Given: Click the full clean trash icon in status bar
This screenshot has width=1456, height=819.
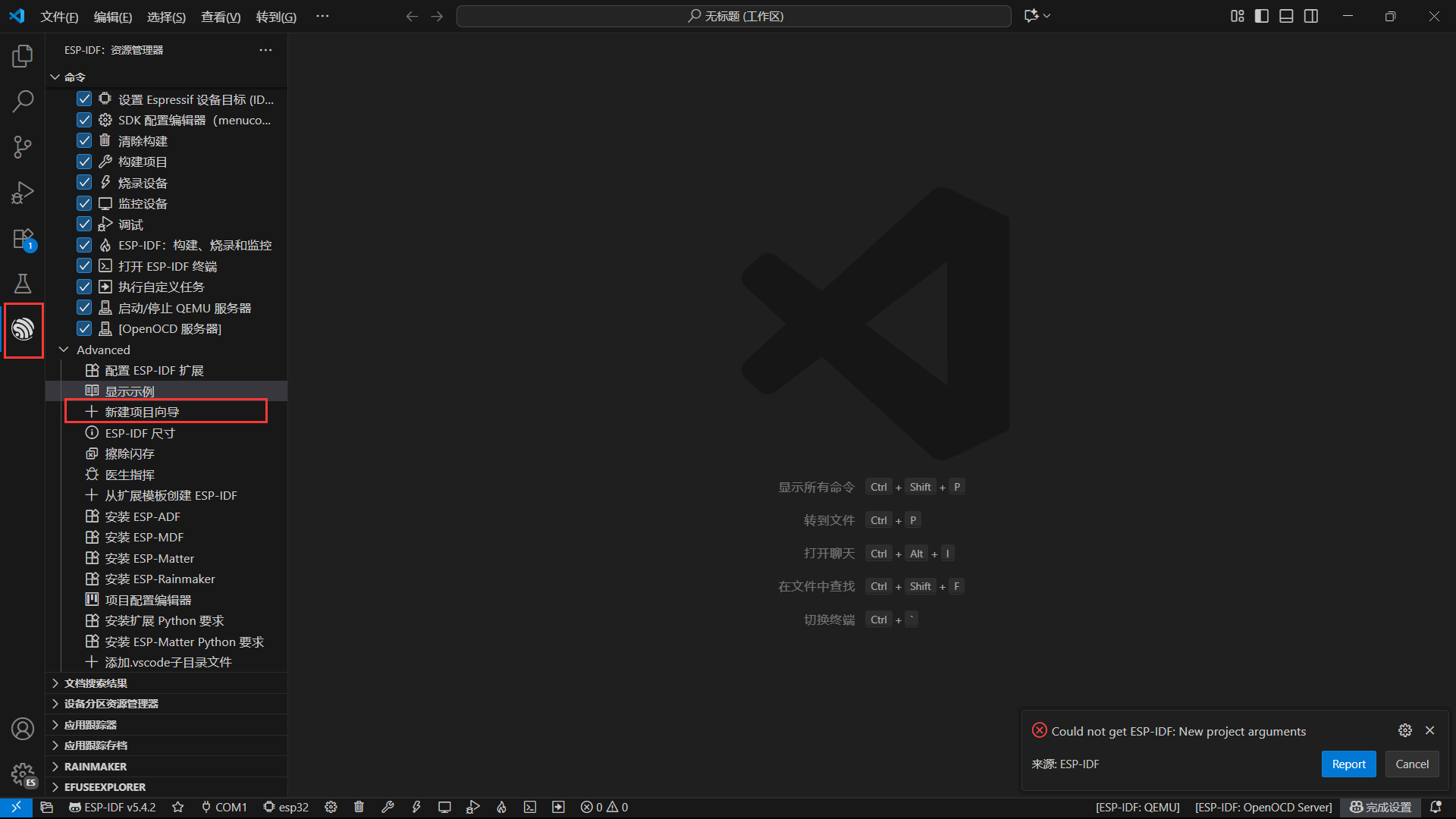Looking at the screenshot, I should tap(359, 808).
